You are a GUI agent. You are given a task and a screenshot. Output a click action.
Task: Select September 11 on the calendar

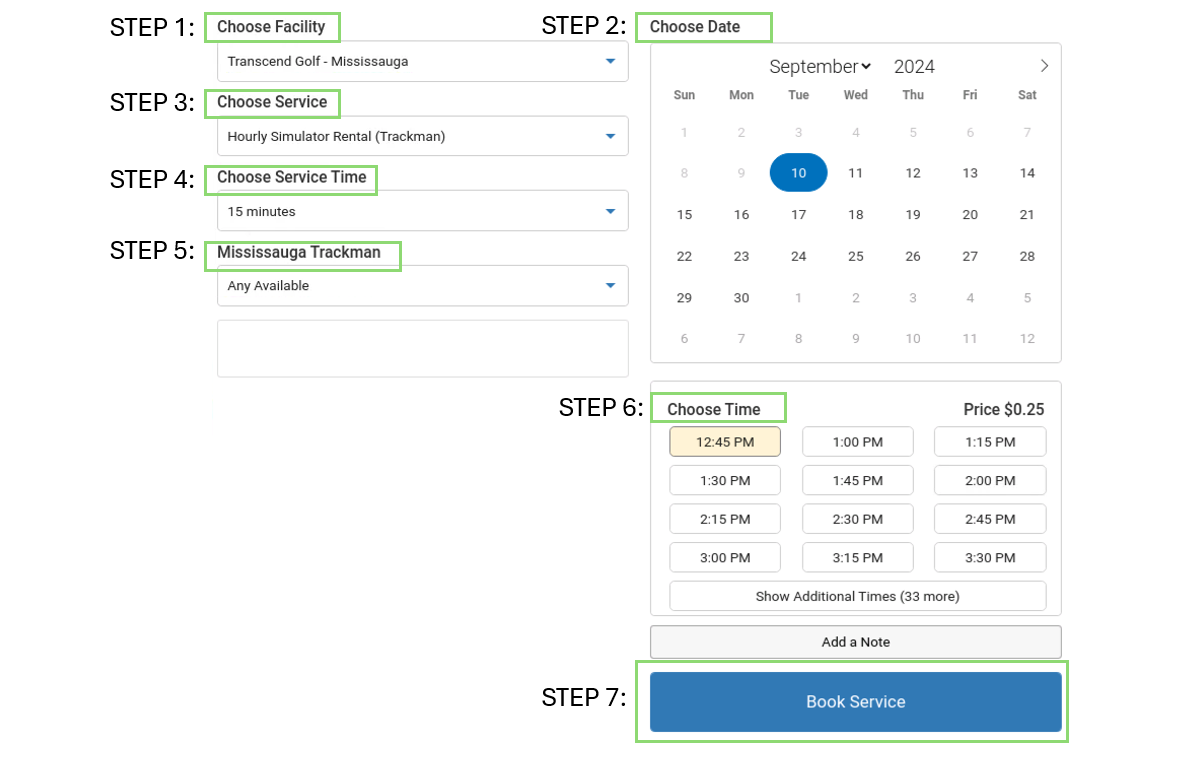(x=855, y=173)
